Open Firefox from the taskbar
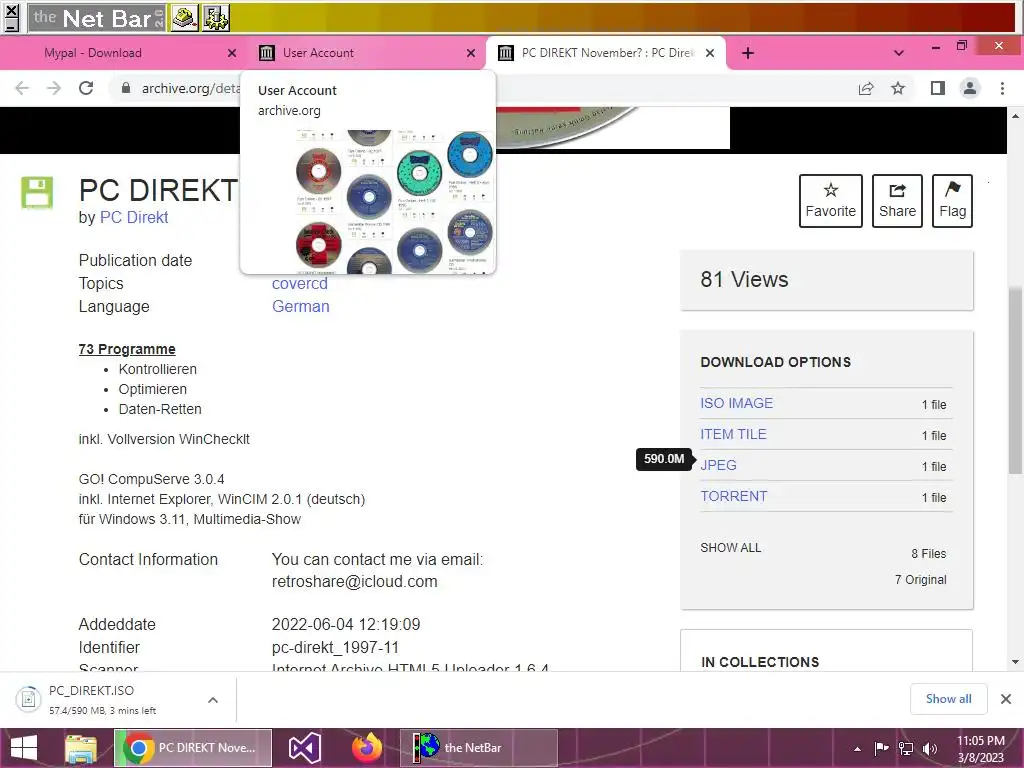Viewport: 1024px width, 768px height. point(367,748)
